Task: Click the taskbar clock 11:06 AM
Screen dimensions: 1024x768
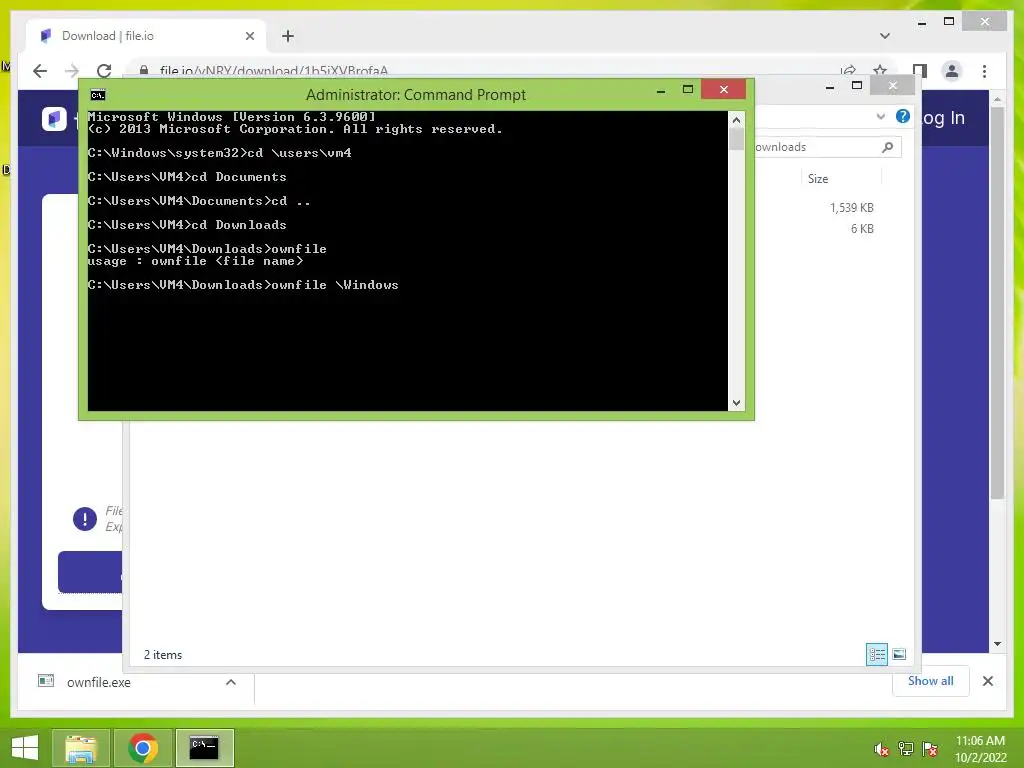Action: click(980, 741)
